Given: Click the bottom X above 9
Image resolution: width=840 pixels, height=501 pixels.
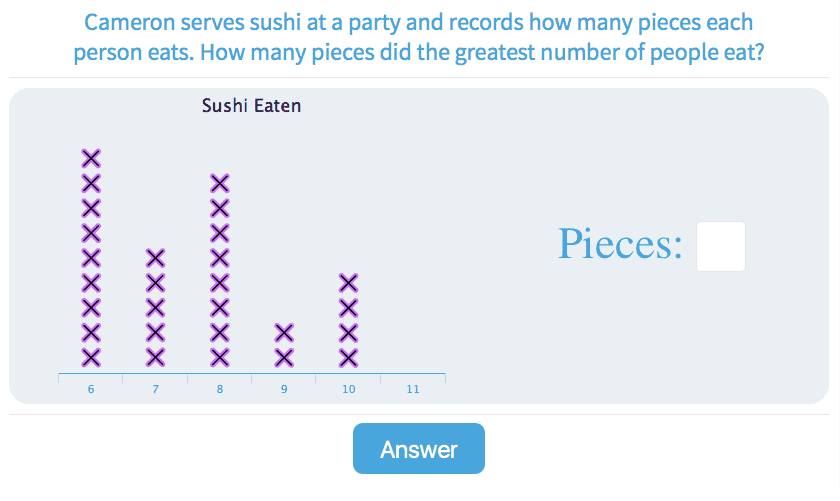Looking at the screenshot, I should [x=284, y=357].
